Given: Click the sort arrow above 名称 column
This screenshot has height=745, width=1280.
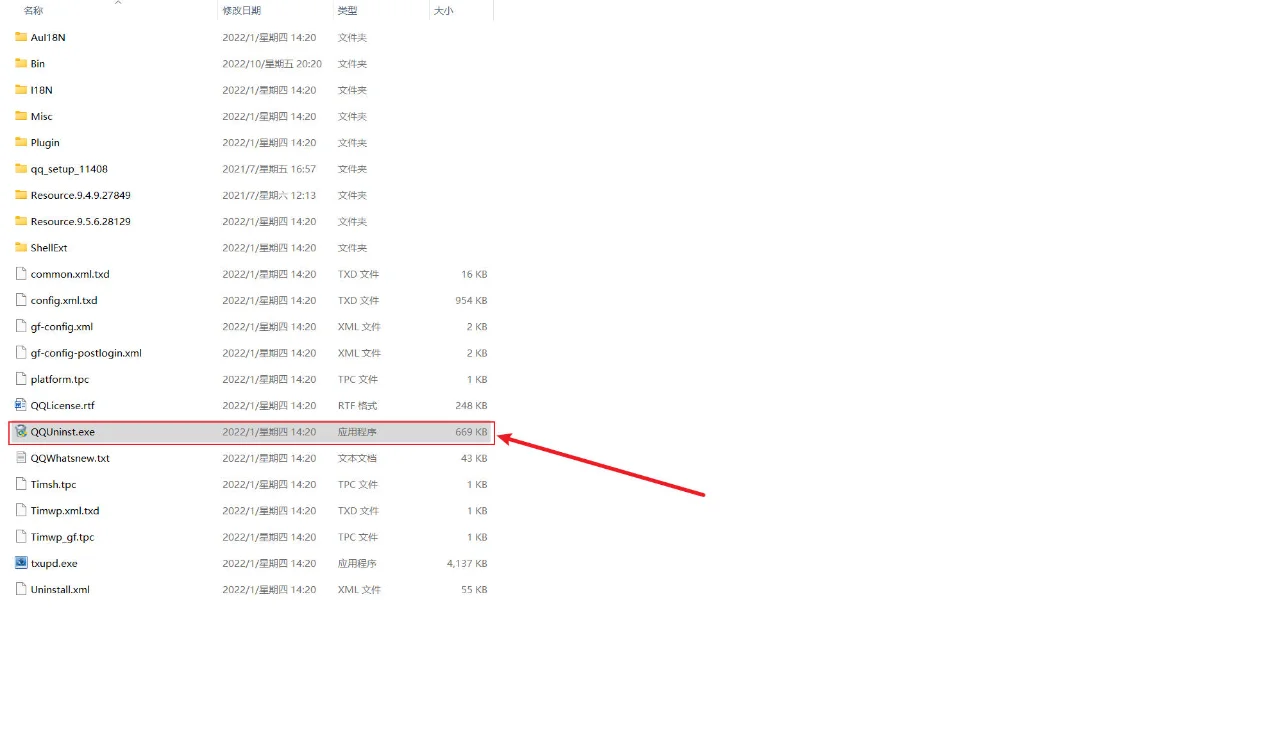Looking at the screenshot, I should coord(118,3).
